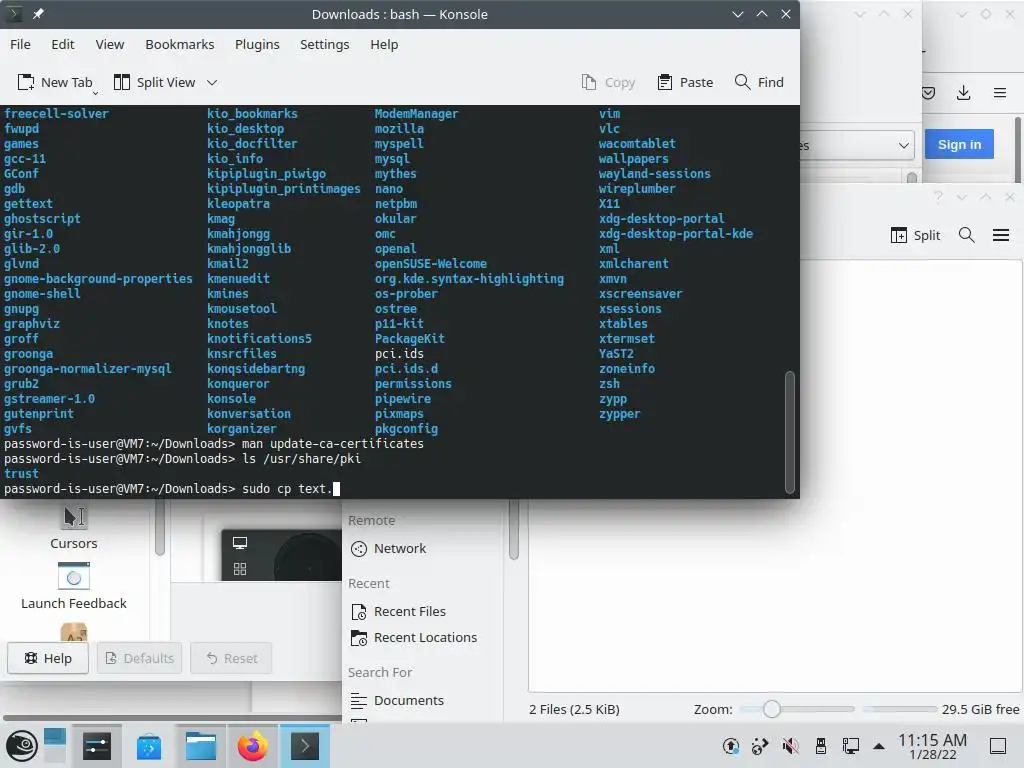Click the System Settings sidebar scrollbar
The height and width of the screenshot is (768, 1024).
pyautogui.click(x=159, y=528)
